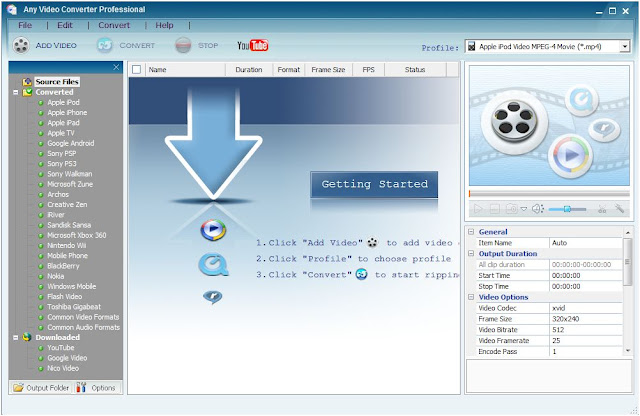This screenshot has height=416, width=640.
Task: Click the Windows Media Player icon in welcome pane
Action: click(213, 230)
